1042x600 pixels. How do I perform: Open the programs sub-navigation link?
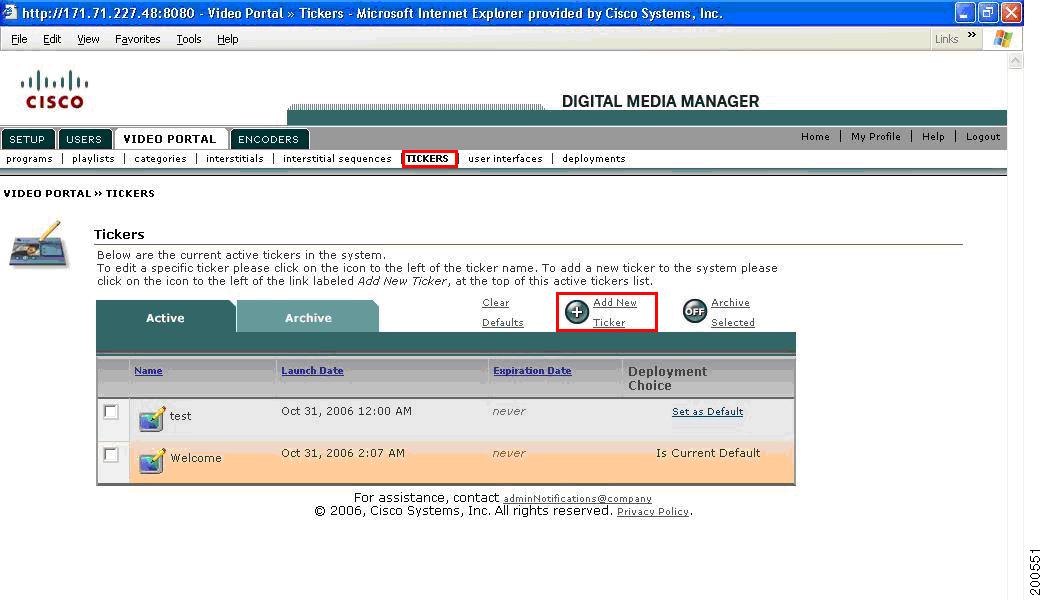pos(29,159)
